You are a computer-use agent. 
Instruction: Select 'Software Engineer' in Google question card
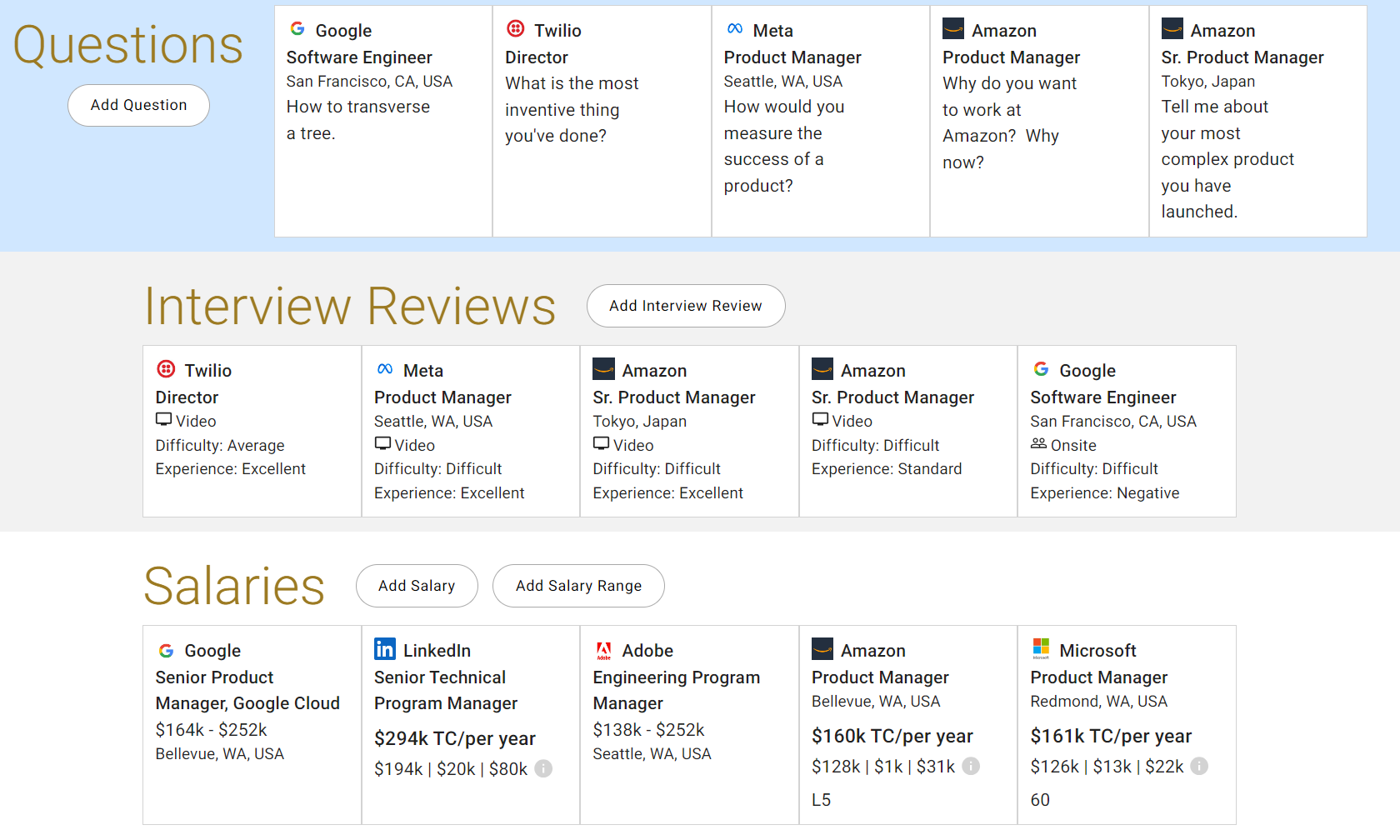pos(359,57)
